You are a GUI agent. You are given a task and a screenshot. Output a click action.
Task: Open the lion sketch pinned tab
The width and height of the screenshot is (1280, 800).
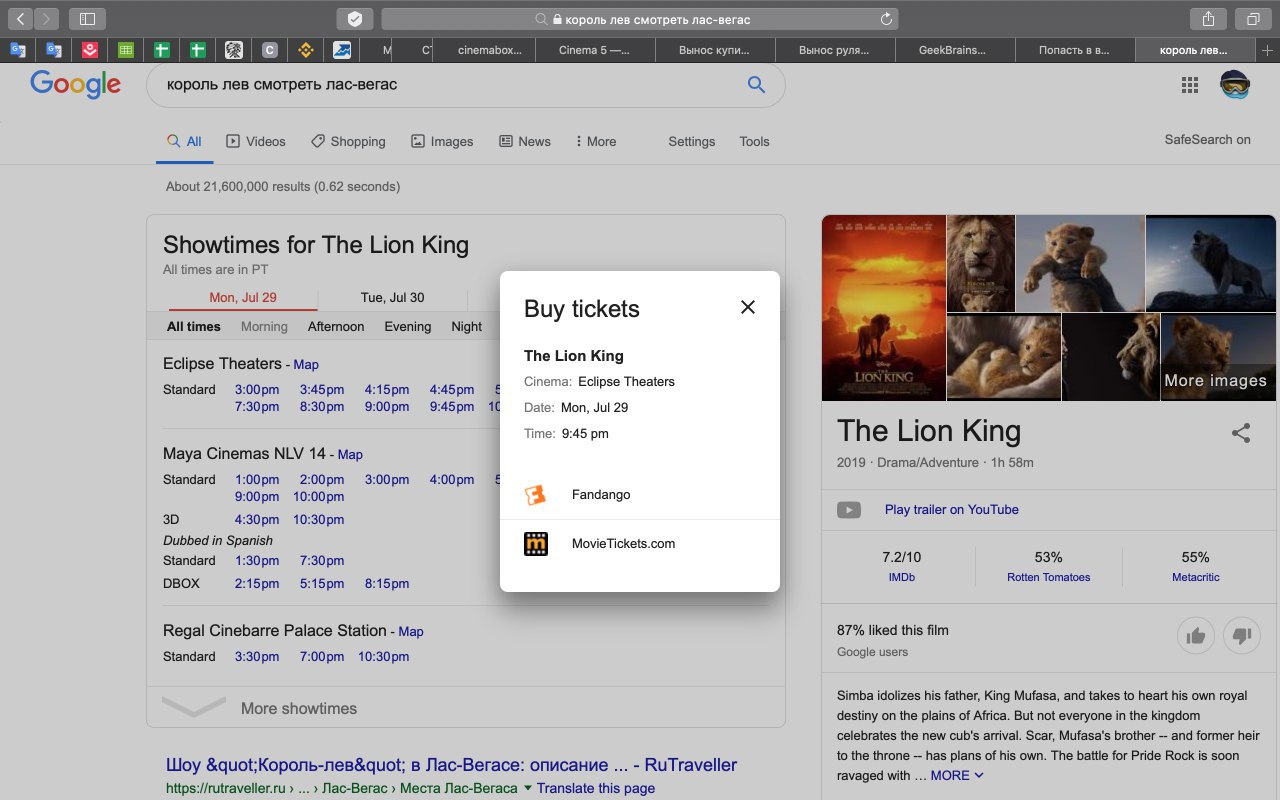point(233,50)
